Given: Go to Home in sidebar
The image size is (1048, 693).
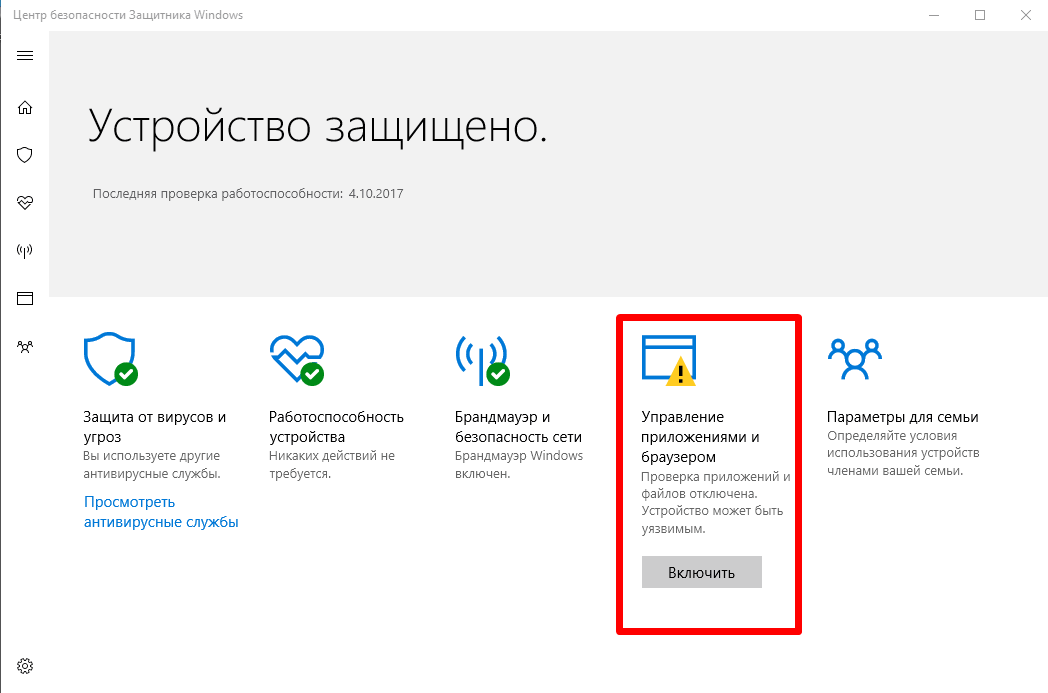Looking at the screenshot, I should click(x=25, y=108).
